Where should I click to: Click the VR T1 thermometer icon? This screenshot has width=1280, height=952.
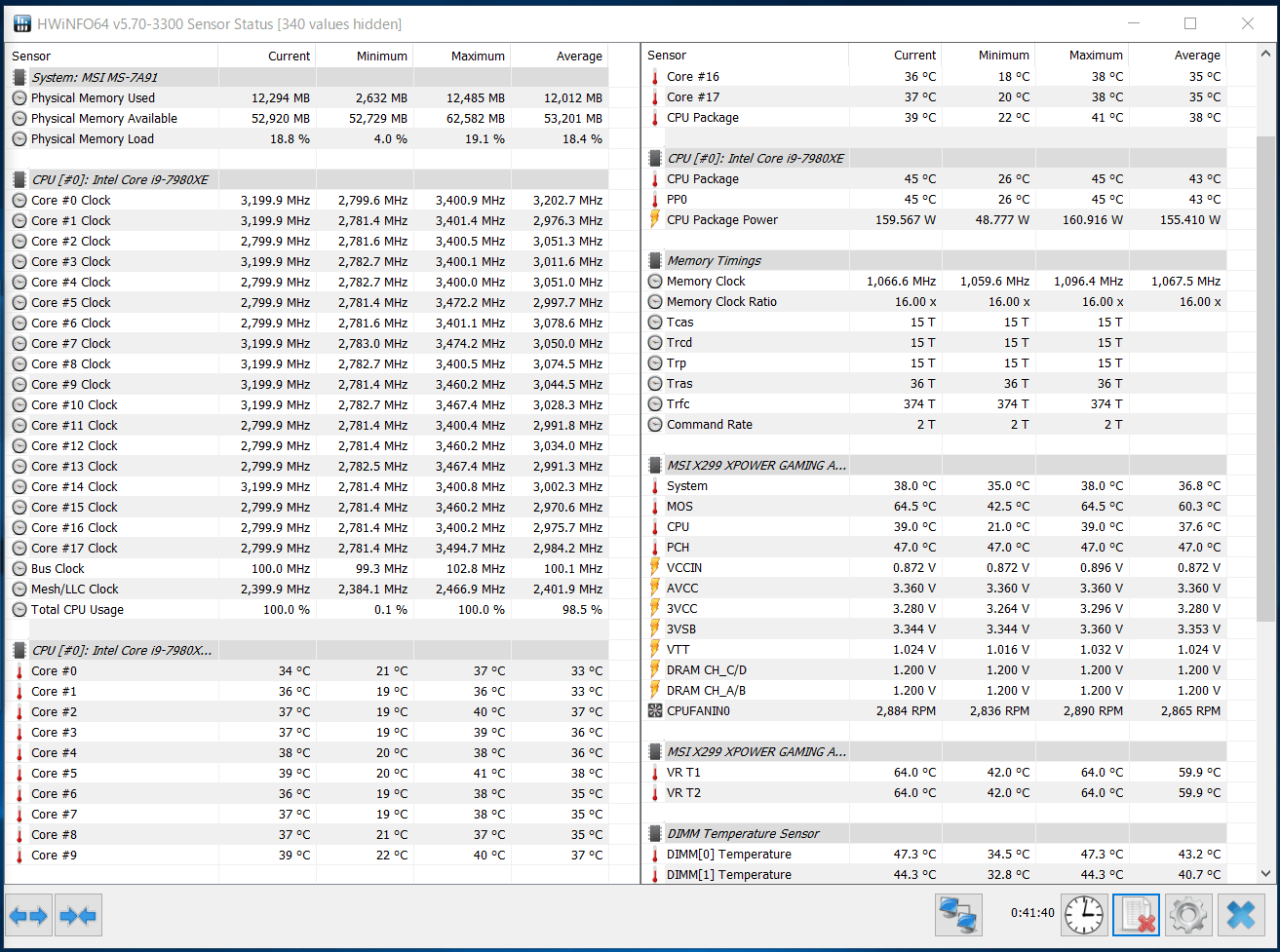pyautogui.click(x=655, y=772)
